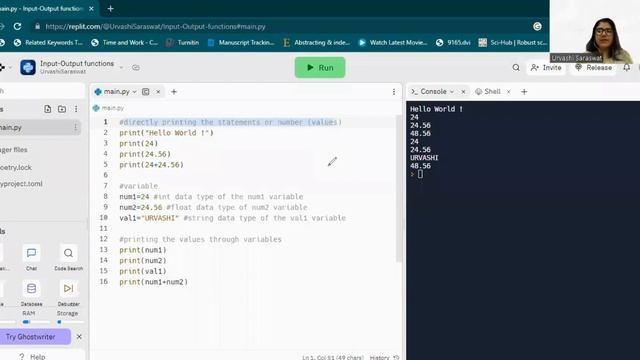This screenshot has height=360, width=640.
Task: Reload the browser page
Action: click(x=17, y=27)
